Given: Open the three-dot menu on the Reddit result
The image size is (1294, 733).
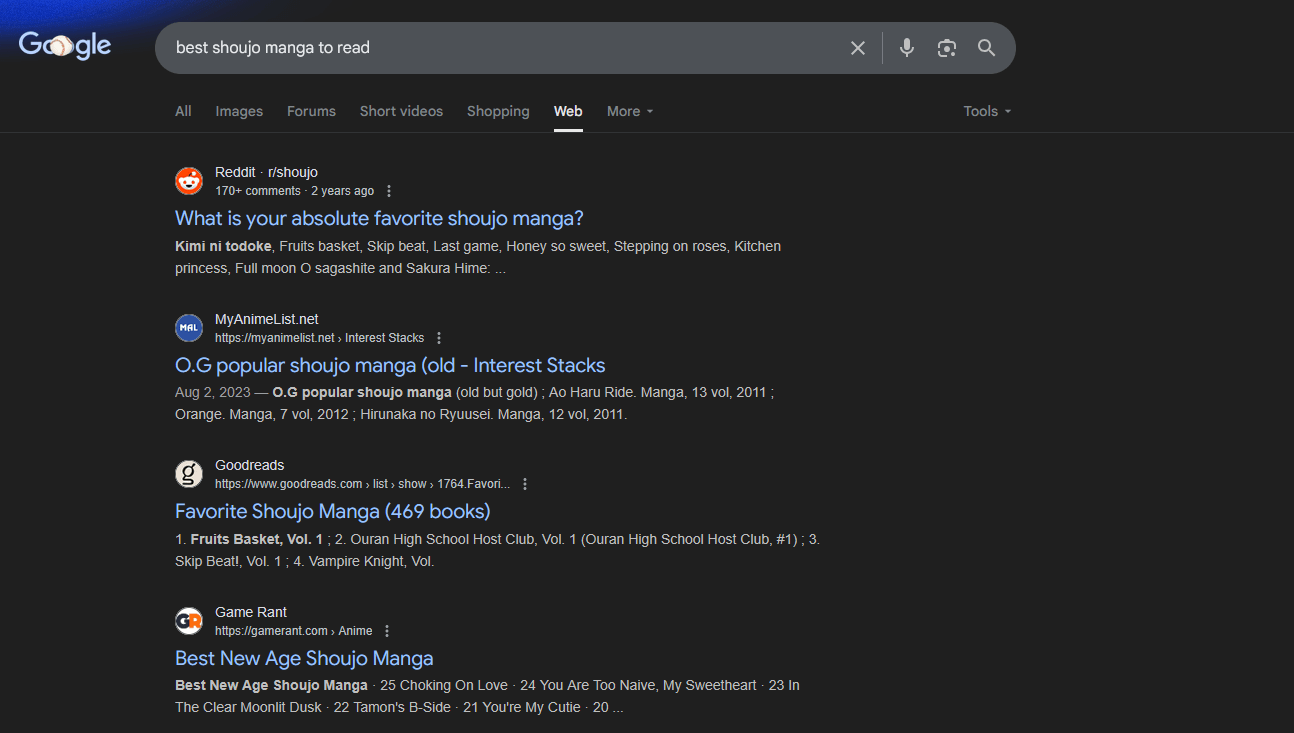Looking at the screenshot, I should pyautogui.click(x=388, y=190).
